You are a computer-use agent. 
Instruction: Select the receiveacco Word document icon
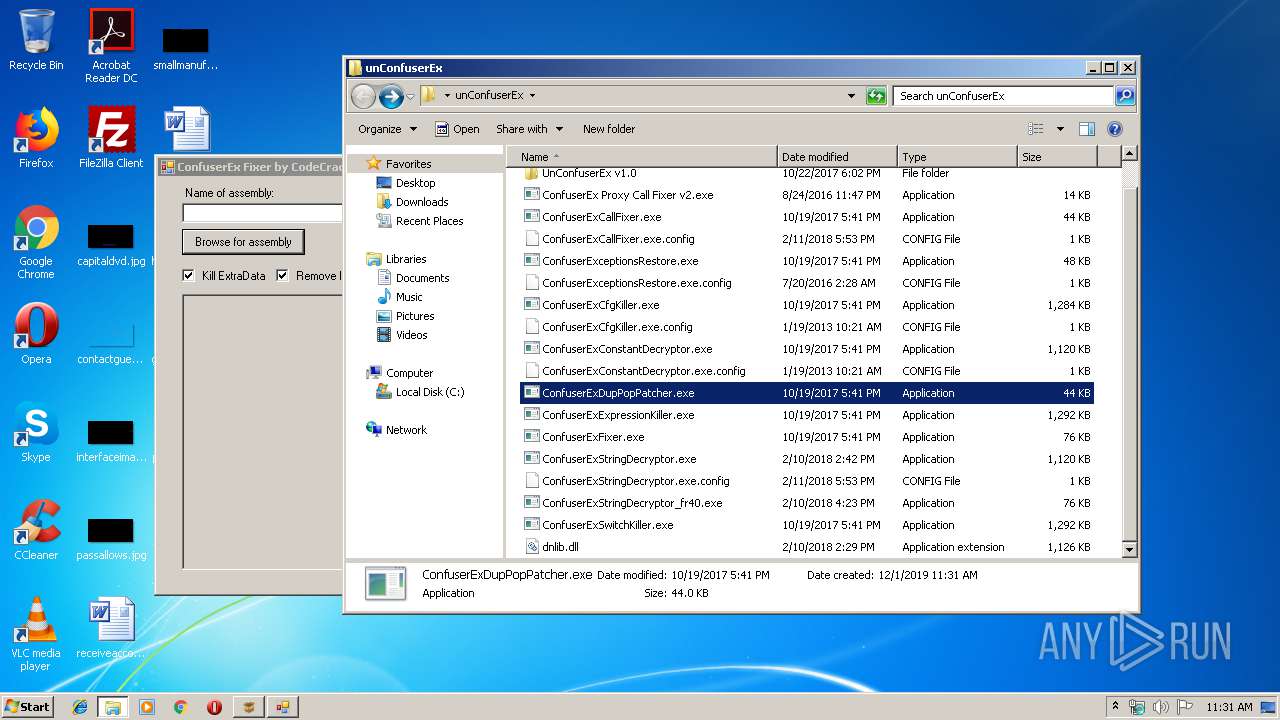point(111,628)
